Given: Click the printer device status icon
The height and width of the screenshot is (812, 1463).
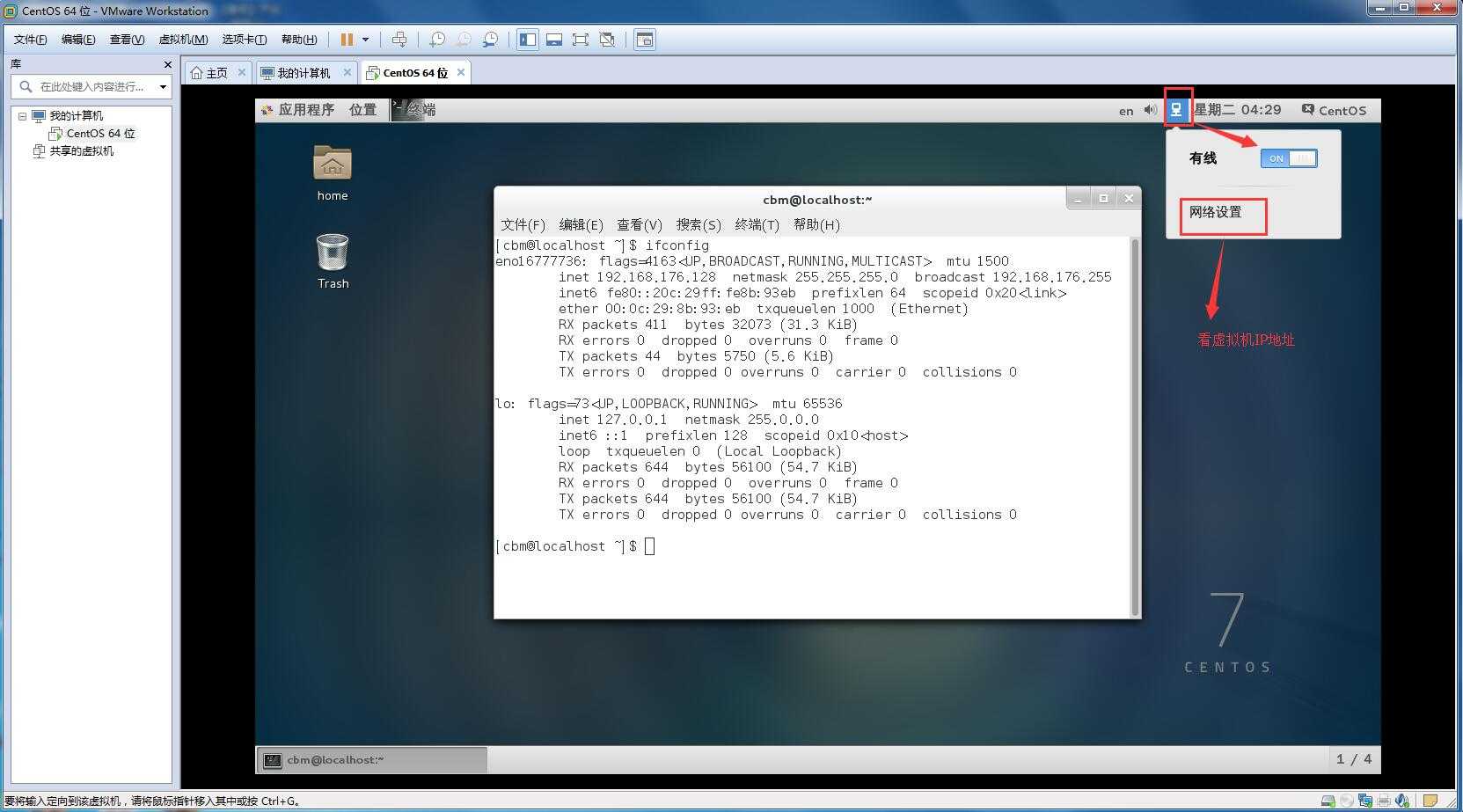Looking at the screenshot, I should click(x=1384, y=801).
